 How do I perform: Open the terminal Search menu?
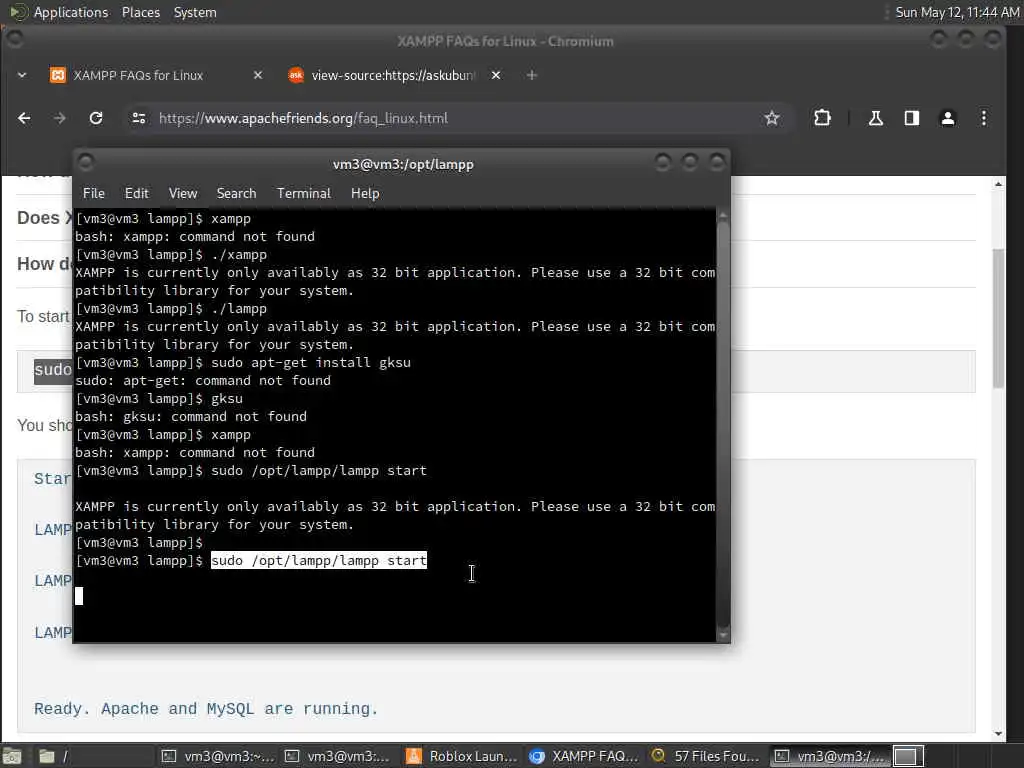click(x=236, y=193)
